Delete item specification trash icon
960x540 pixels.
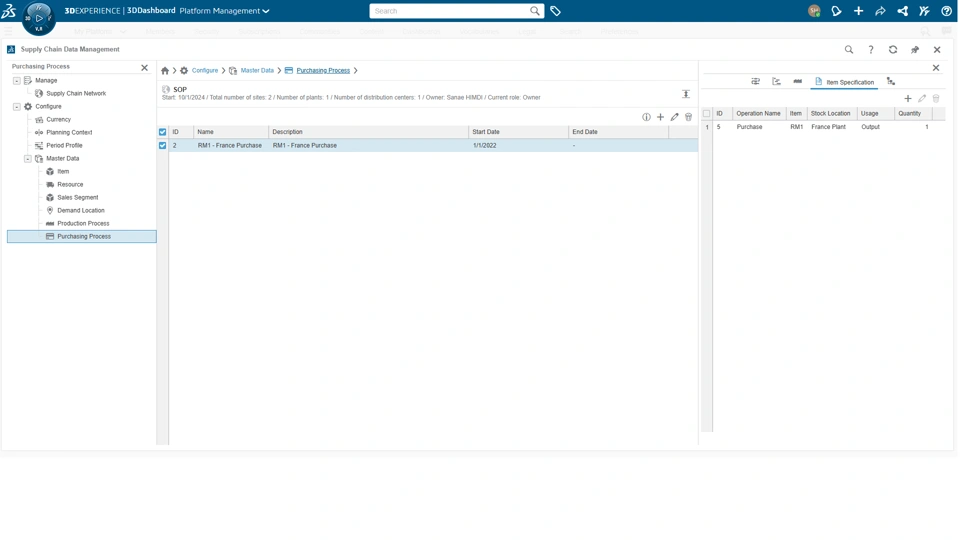tap(936, 99)
